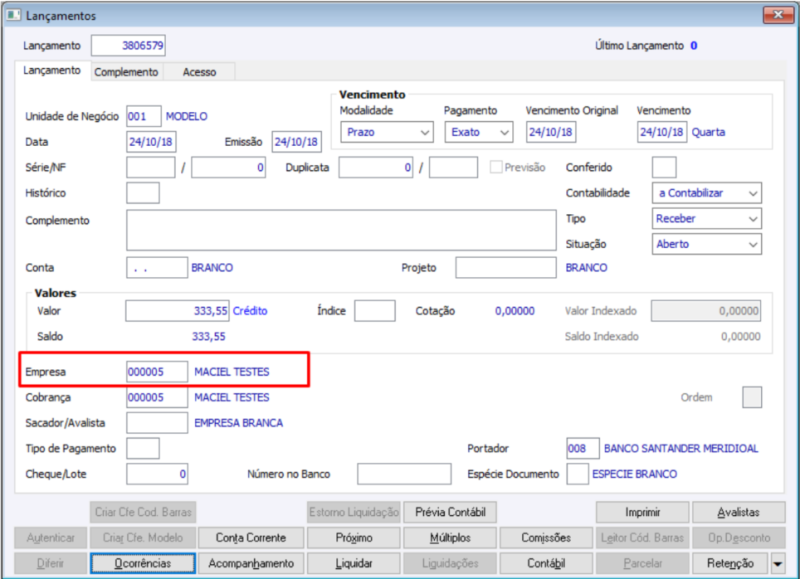Expand the Pagamento dropdown showing Exato
This screenshot has width=800, height=579.
[x=479, y=132]
